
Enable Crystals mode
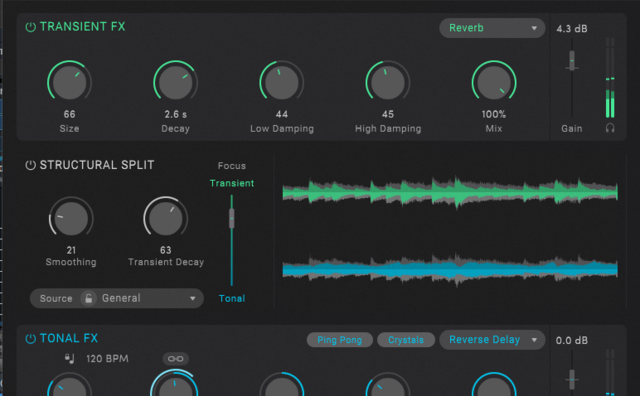(406, 340)
